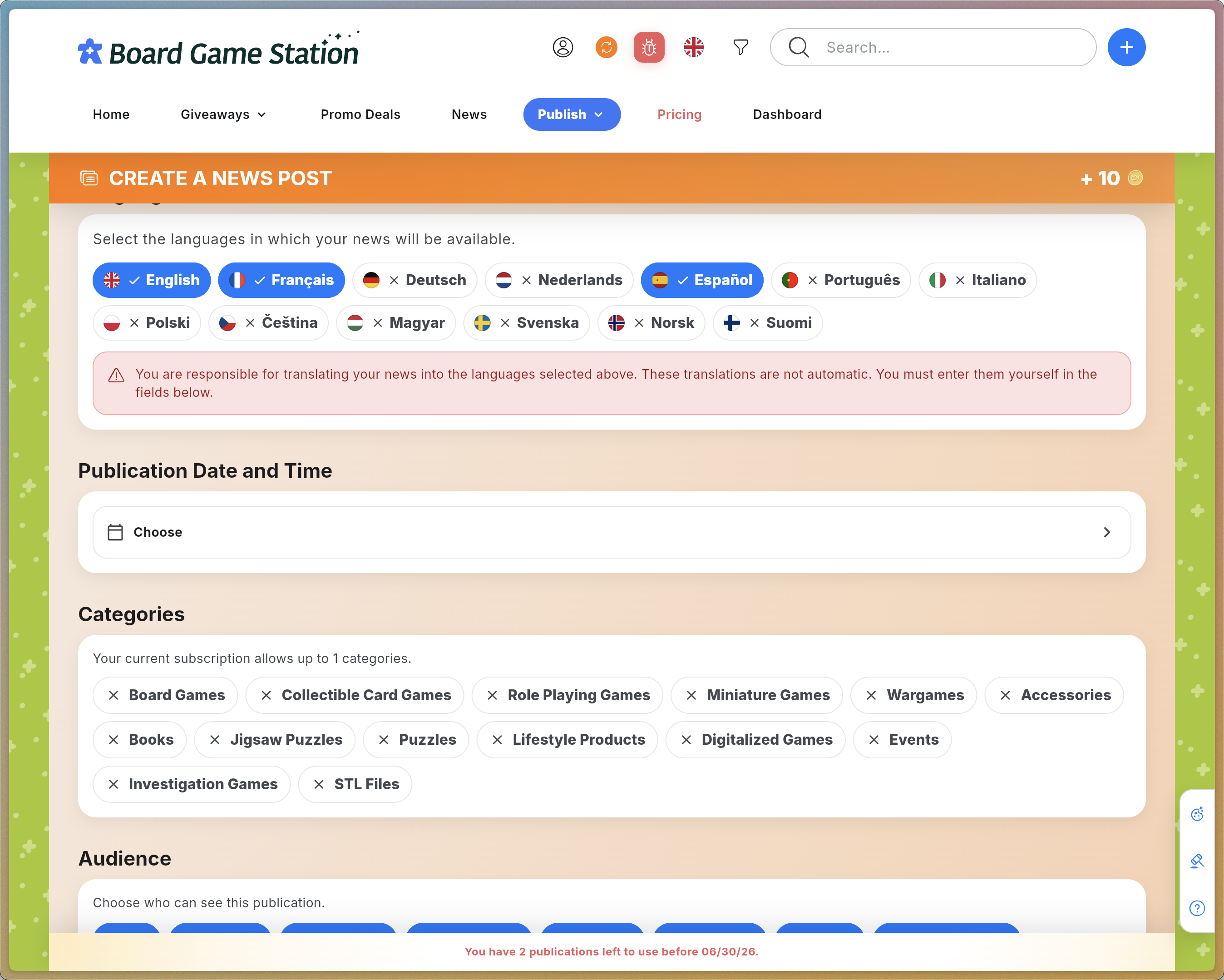Open the Promo Deals page

pos(360,114)
